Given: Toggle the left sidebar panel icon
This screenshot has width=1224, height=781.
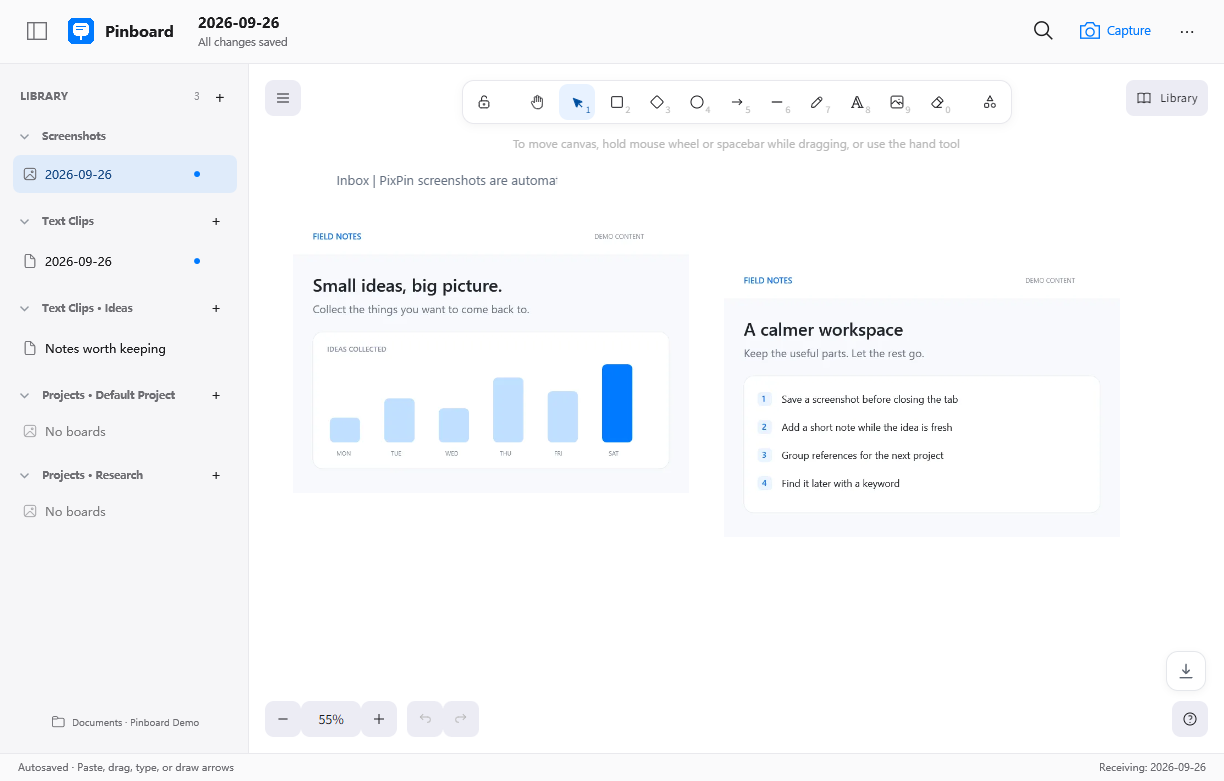Looking at the screenshot, I should coord(37,31).
